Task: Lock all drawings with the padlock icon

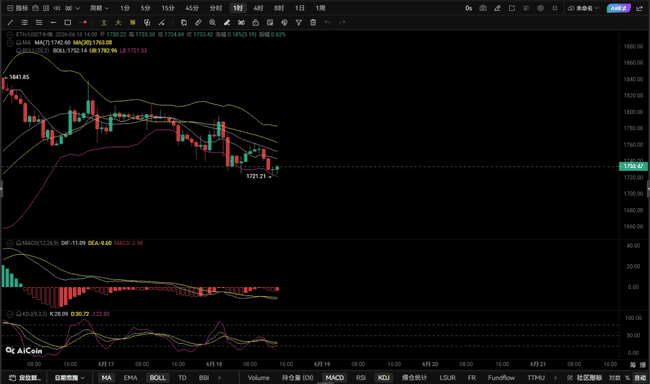Action: click(255, 22)
